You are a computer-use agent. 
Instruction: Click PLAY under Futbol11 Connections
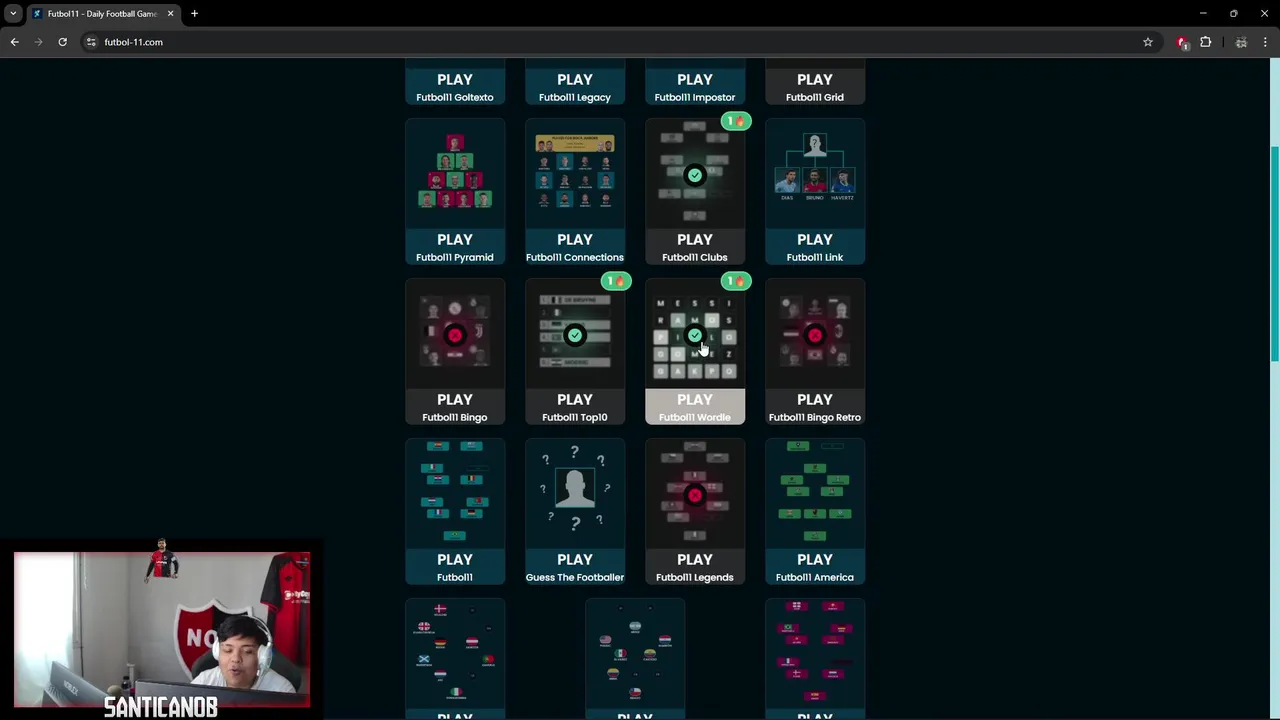575,239
